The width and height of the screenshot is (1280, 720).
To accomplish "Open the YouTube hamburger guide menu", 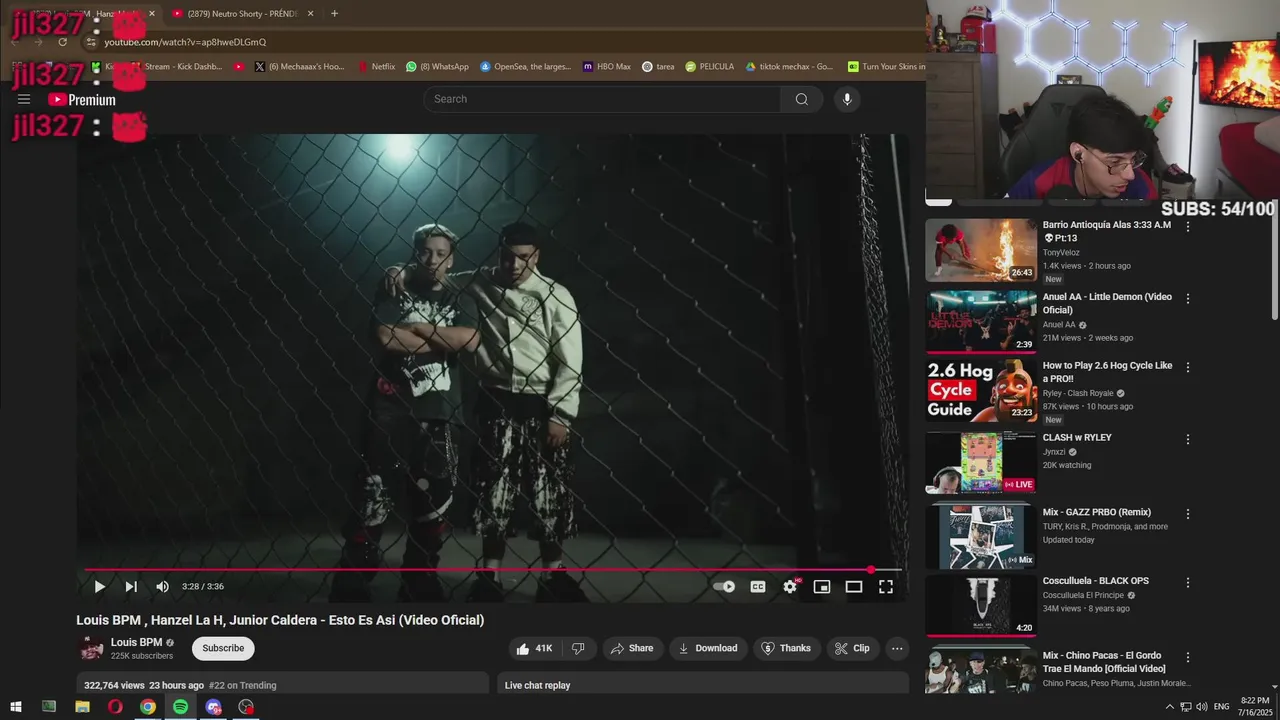I will [x=24, y=99].
